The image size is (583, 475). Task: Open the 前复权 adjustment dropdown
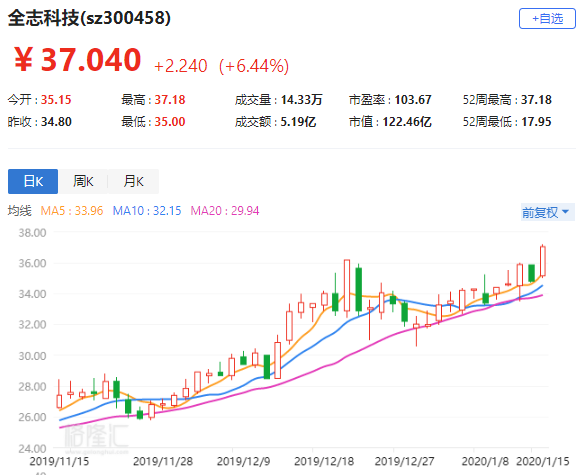point(548,212)
